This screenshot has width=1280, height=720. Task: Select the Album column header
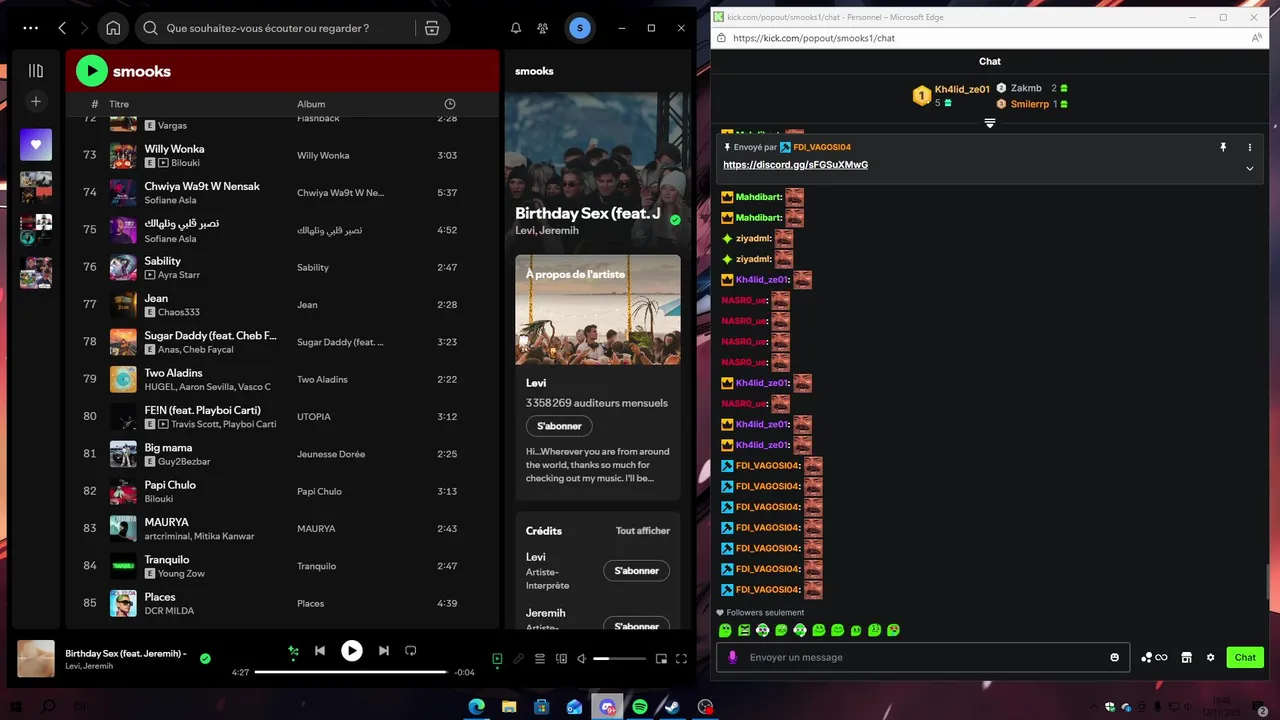click(311, 104)
